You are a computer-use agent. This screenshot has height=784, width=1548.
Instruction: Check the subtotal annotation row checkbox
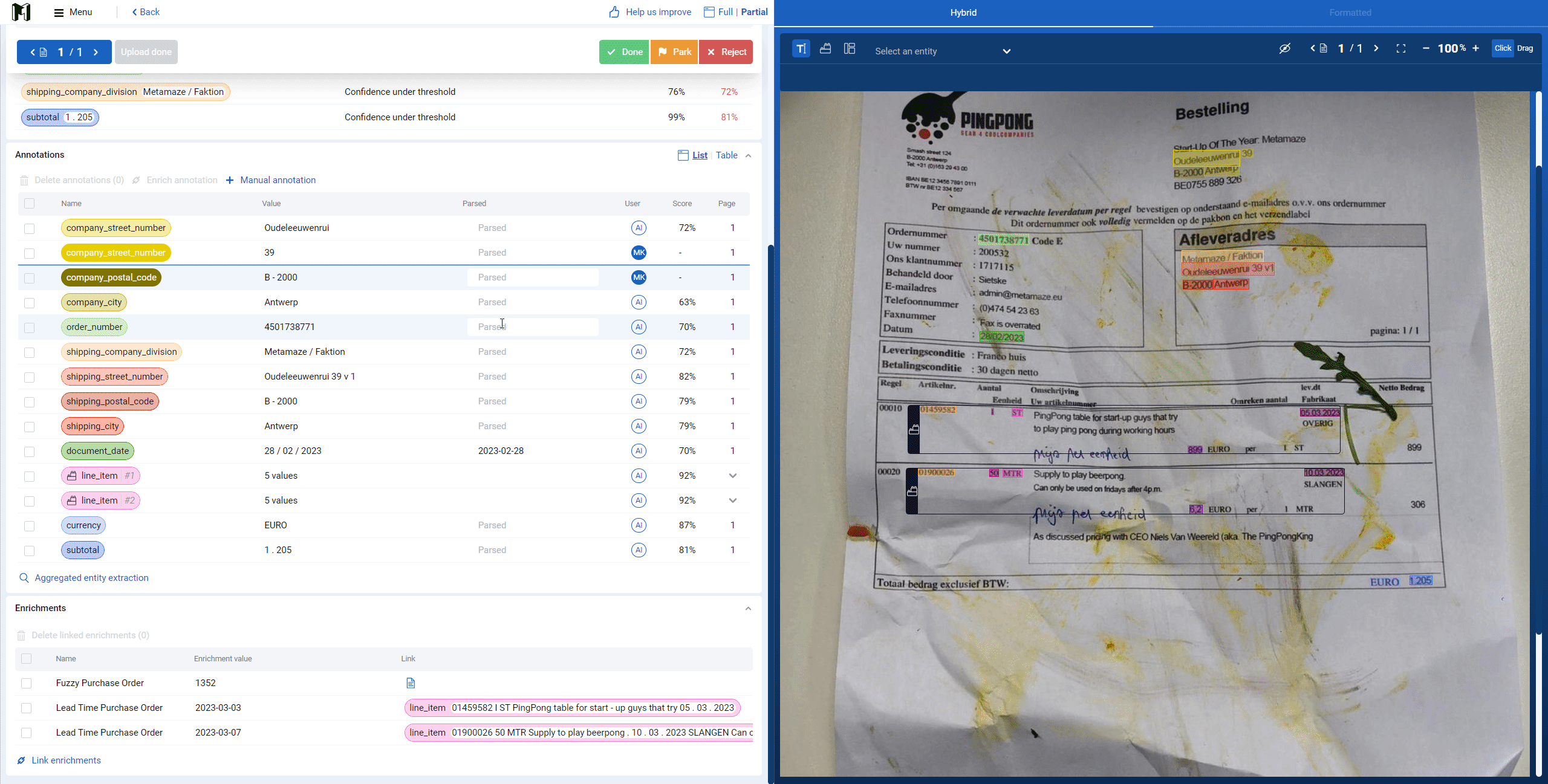click(30, 551)
